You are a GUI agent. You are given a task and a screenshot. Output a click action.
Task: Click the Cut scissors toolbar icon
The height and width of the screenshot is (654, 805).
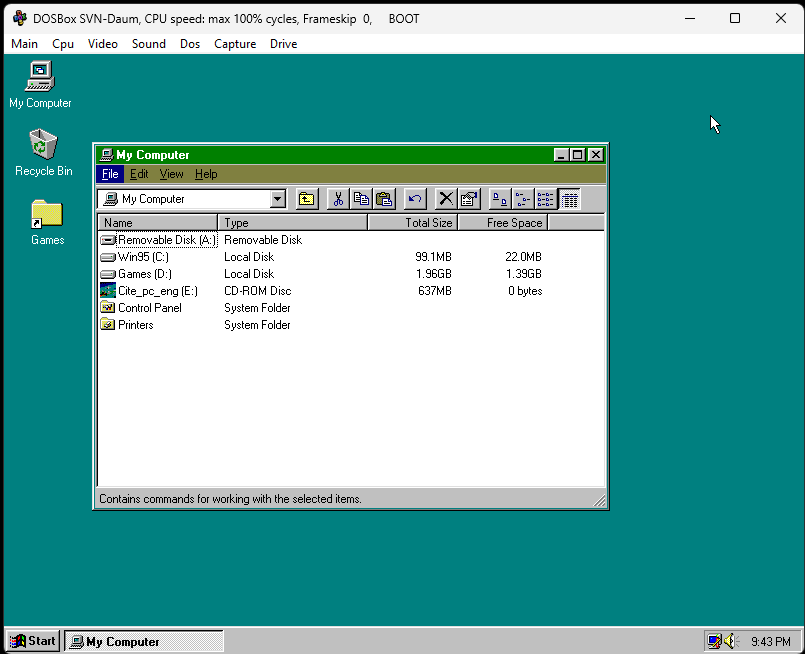(x=338, y=199)
